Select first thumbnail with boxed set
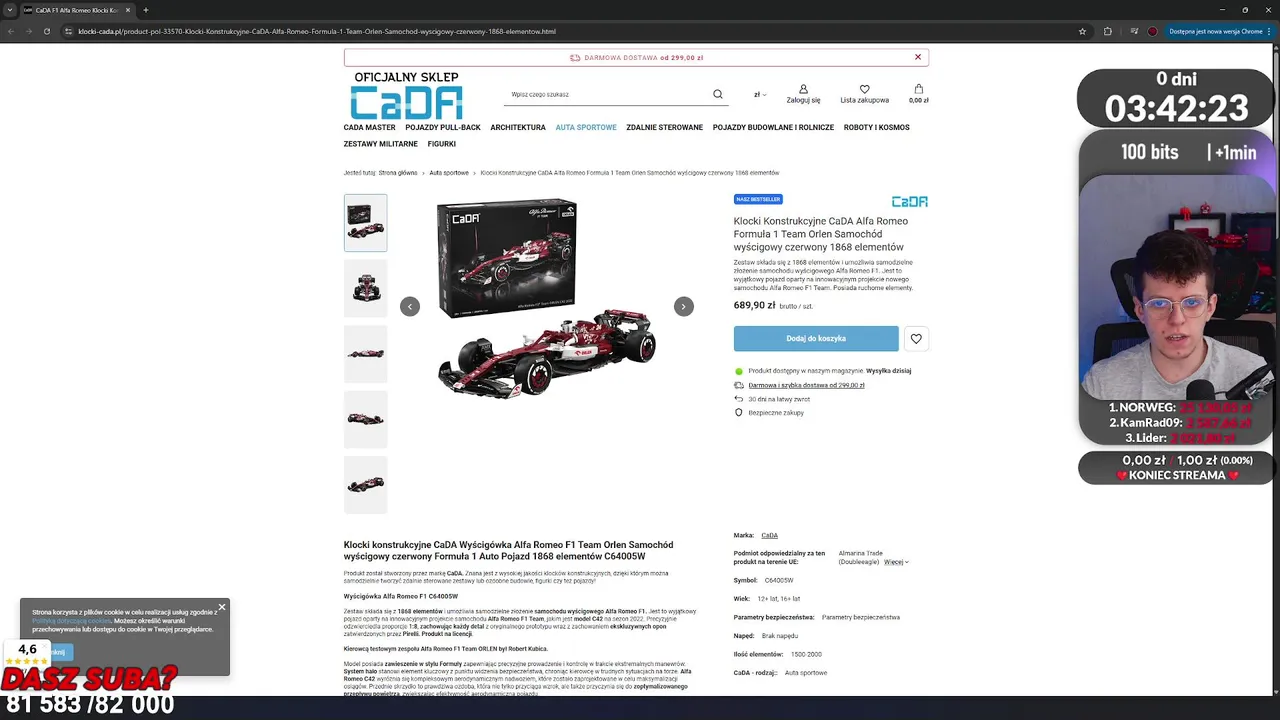Image resolution: width=1280 pixels, height=720 pixels. click(x=365, y=222)
